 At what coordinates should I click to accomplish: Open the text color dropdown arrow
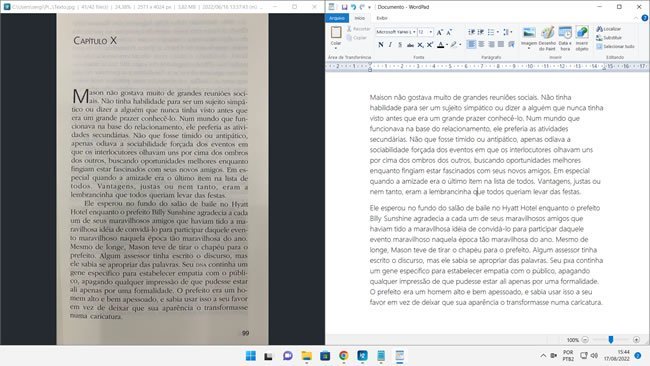click(447, 44)
